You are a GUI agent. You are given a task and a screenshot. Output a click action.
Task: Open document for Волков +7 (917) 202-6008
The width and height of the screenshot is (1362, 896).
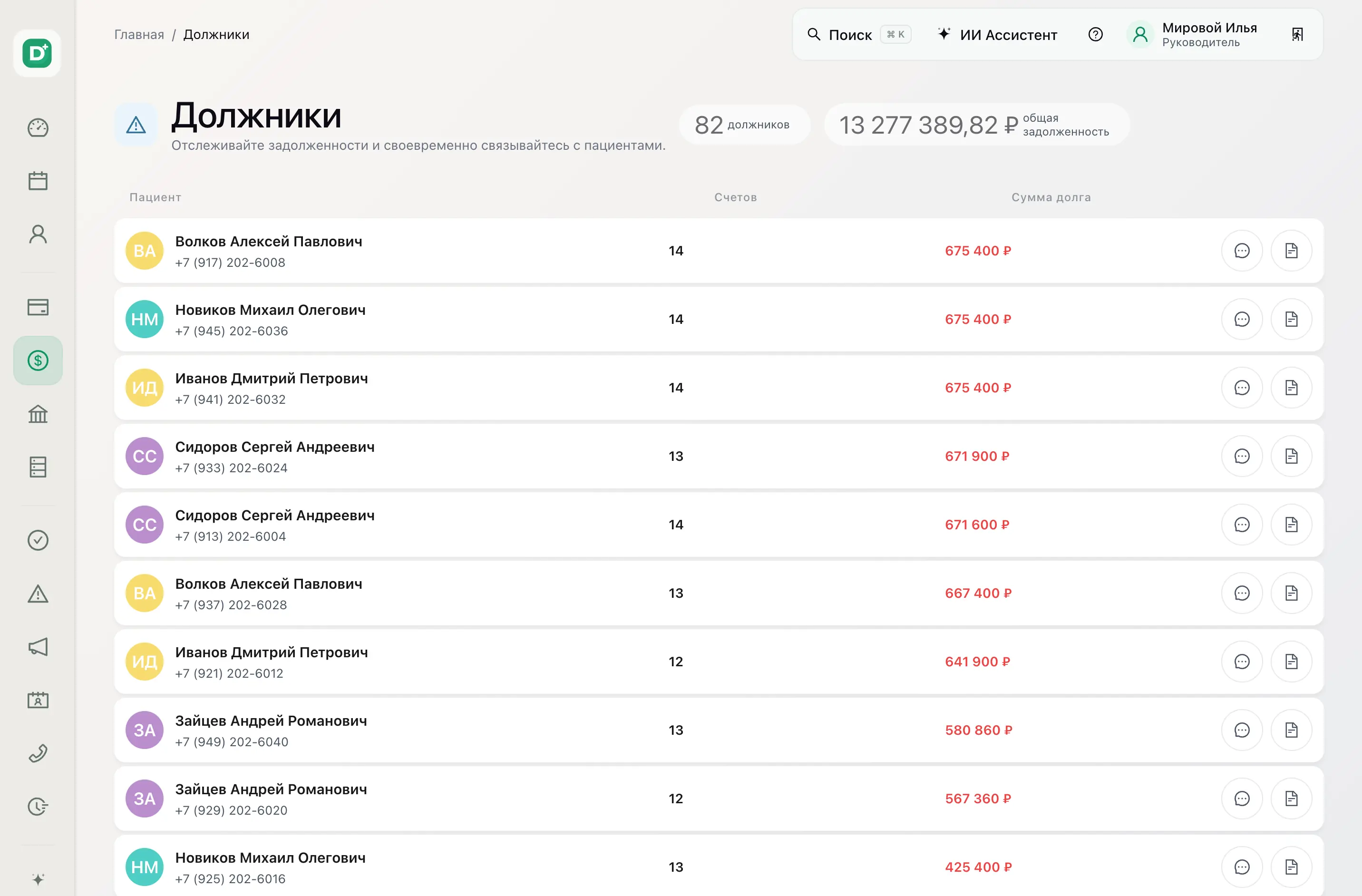coord(1292,251)
